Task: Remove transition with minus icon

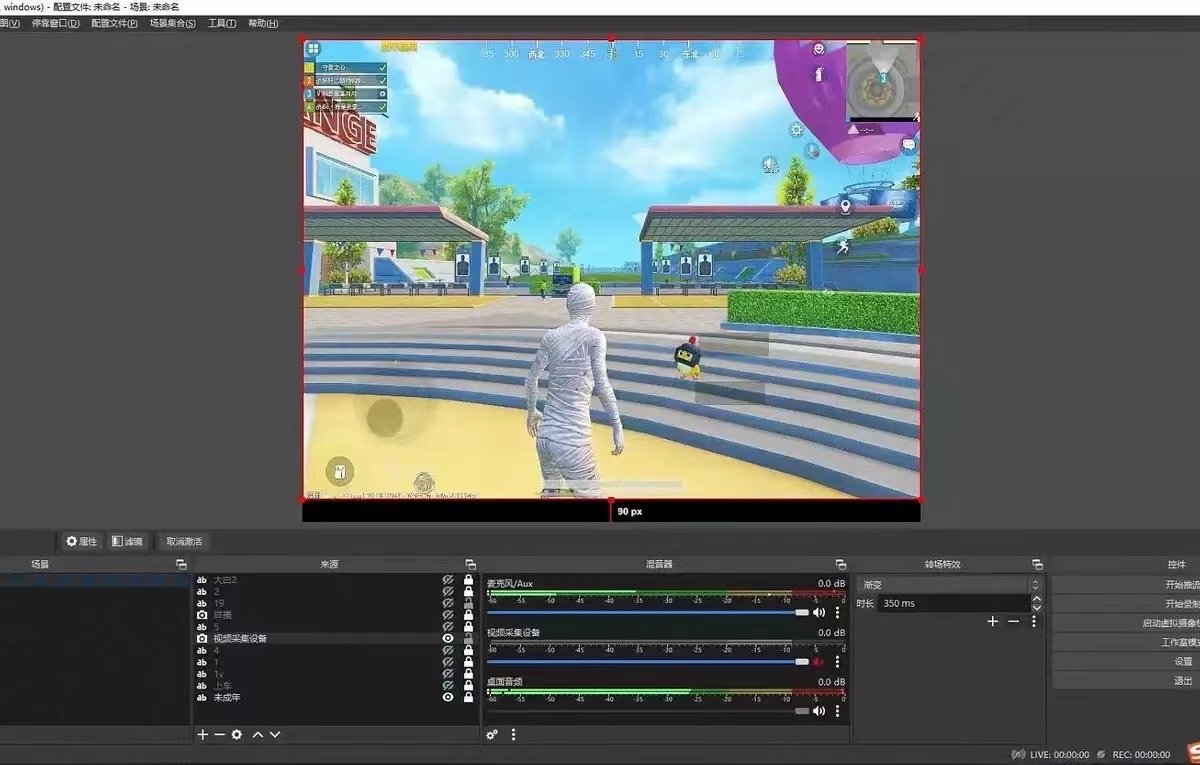Action: click(x=1013, y=621)
